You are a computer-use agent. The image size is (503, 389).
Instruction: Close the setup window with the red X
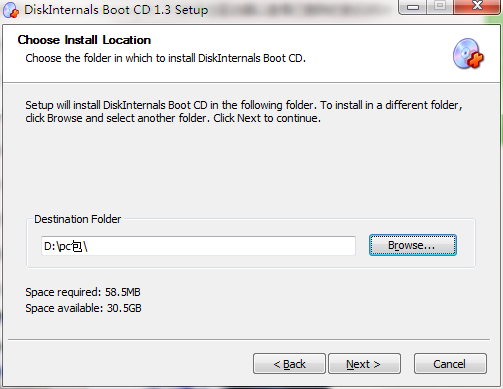pyautogui.click(x=477, y=6)
